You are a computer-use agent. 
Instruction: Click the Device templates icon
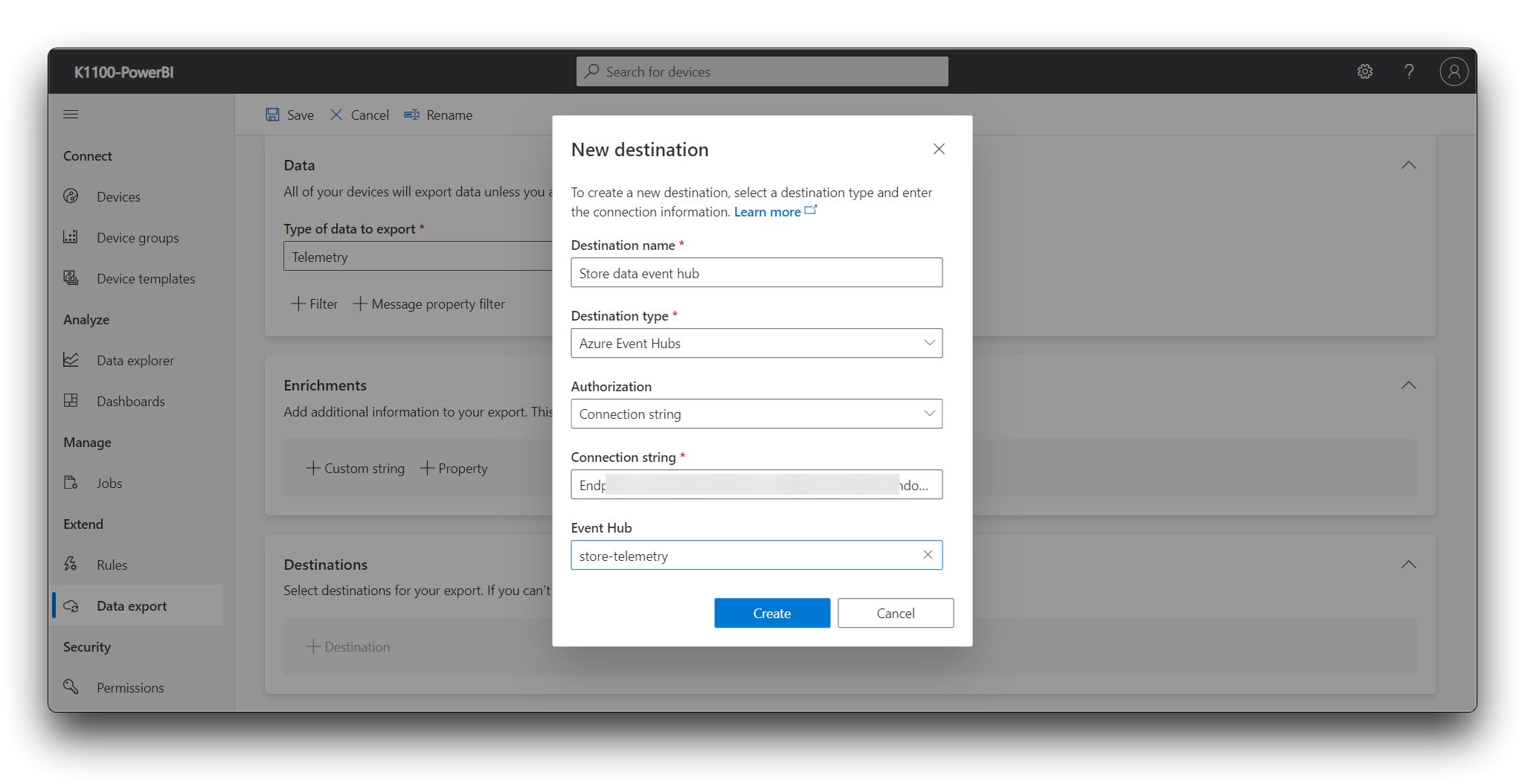coord(71,278)
